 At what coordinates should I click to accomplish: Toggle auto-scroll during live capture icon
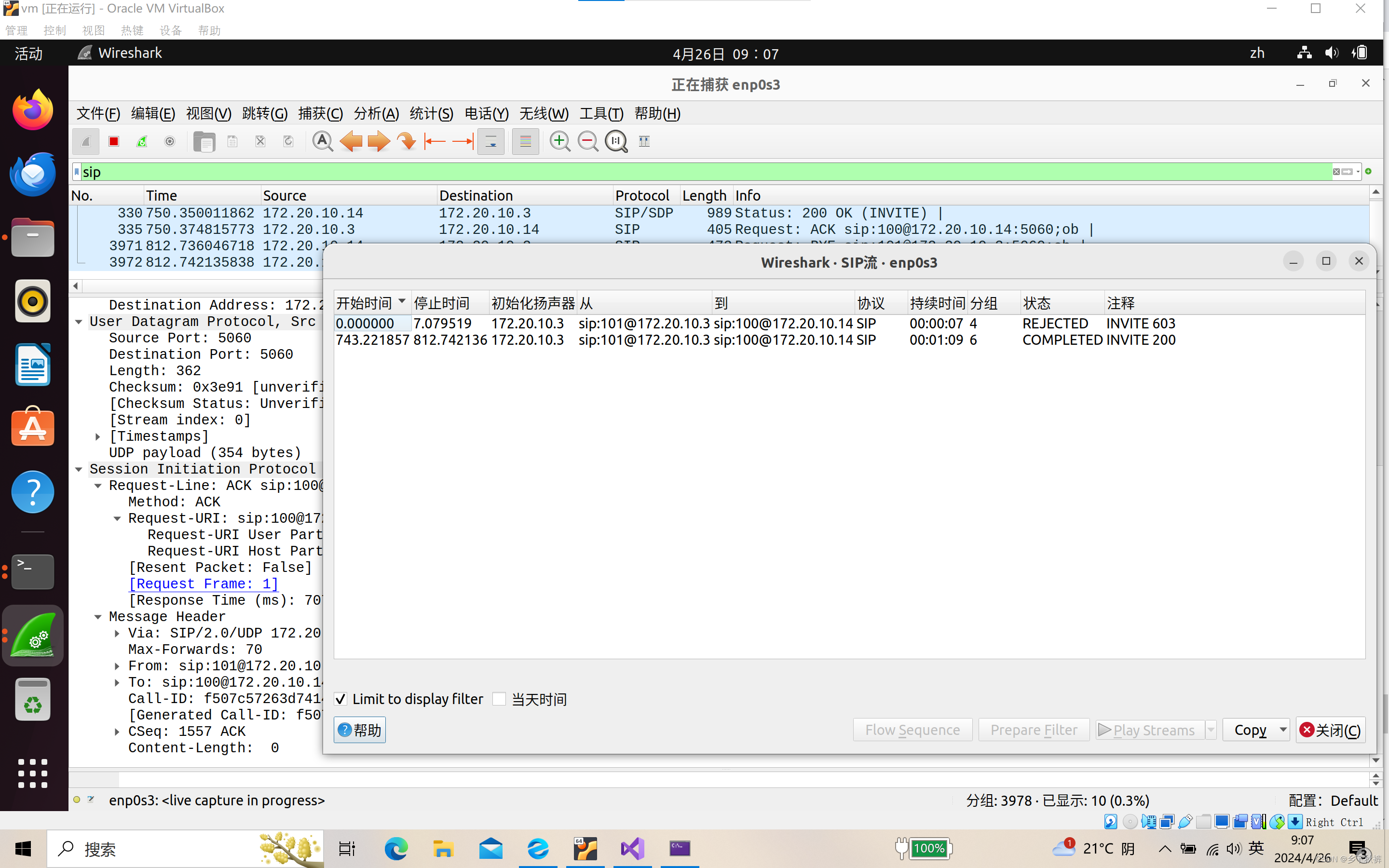[x=491, y=141]
